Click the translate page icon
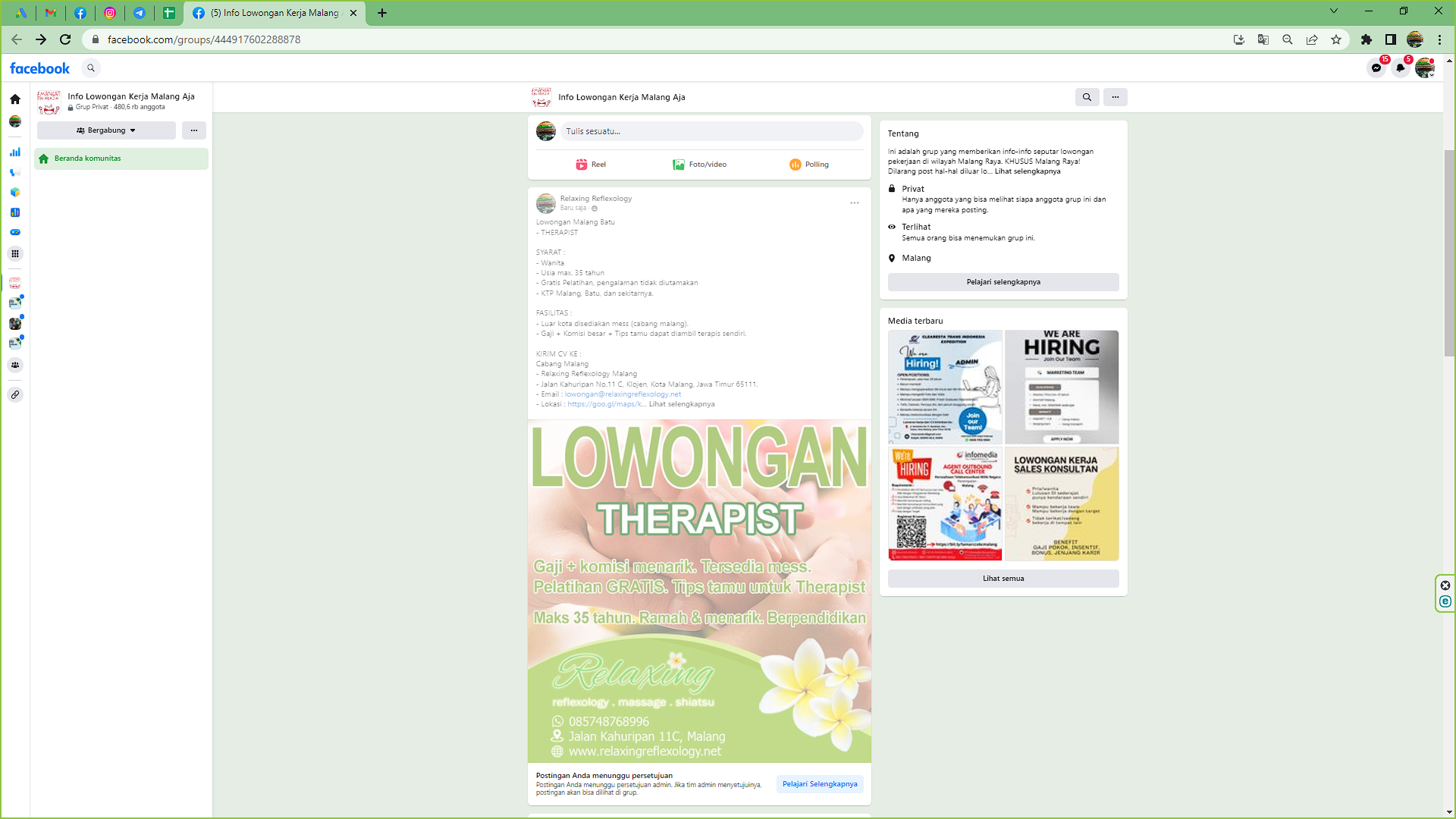Screen dimensions: 1456x819 tap(1263, 39)
